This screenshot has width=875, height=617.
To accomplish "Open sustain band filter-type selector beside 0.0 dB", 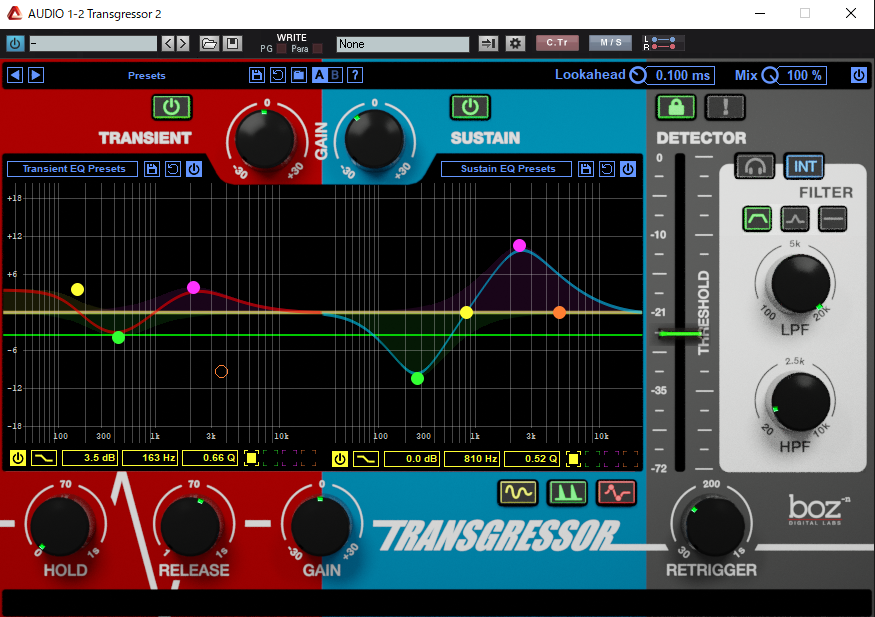I will 366,459.
